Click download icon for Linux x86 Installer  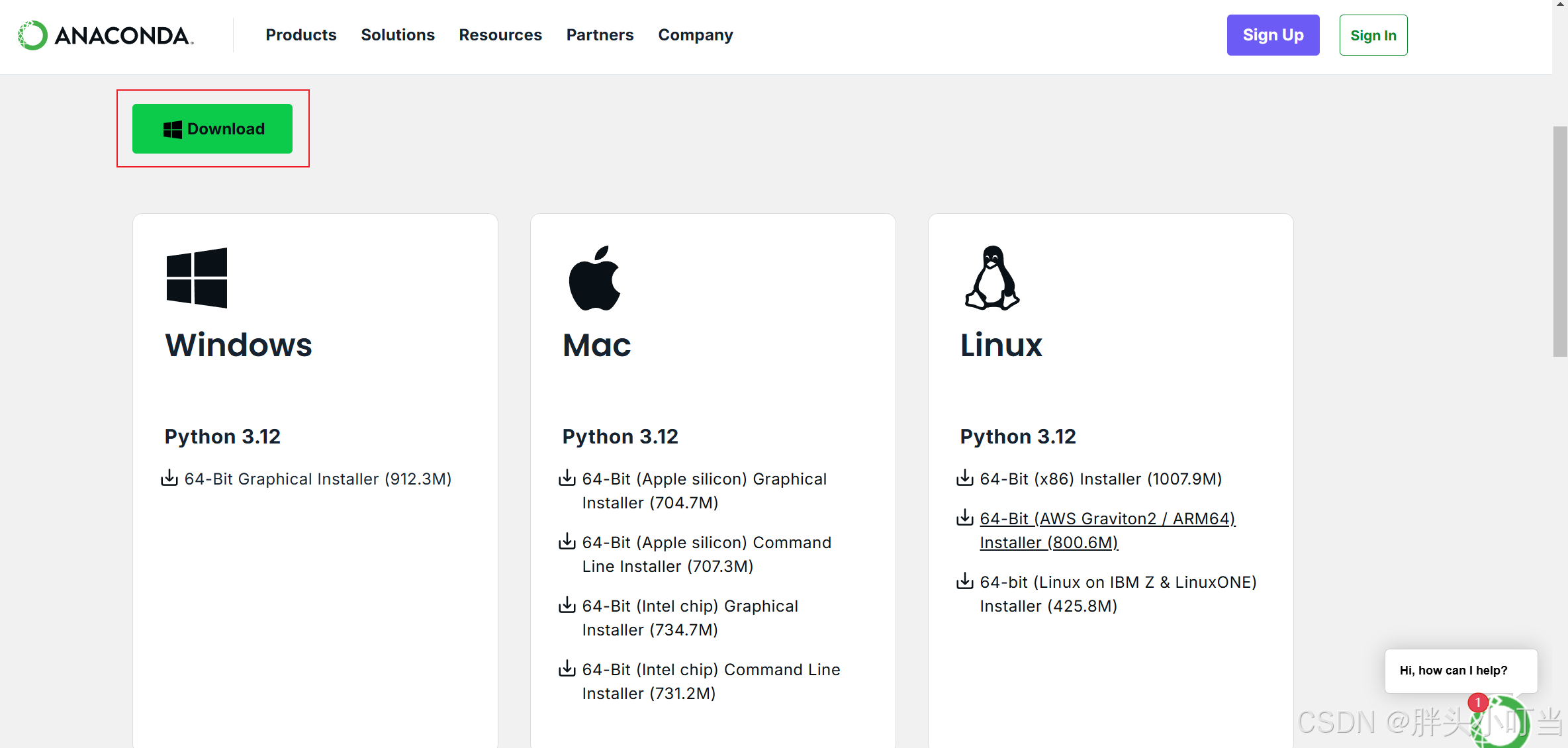coord(965,478)
